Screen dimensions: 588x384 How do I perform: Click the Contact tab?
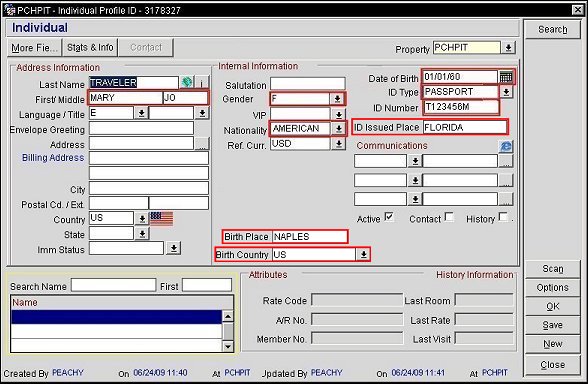pyautogui.click(x=146, y=48)
